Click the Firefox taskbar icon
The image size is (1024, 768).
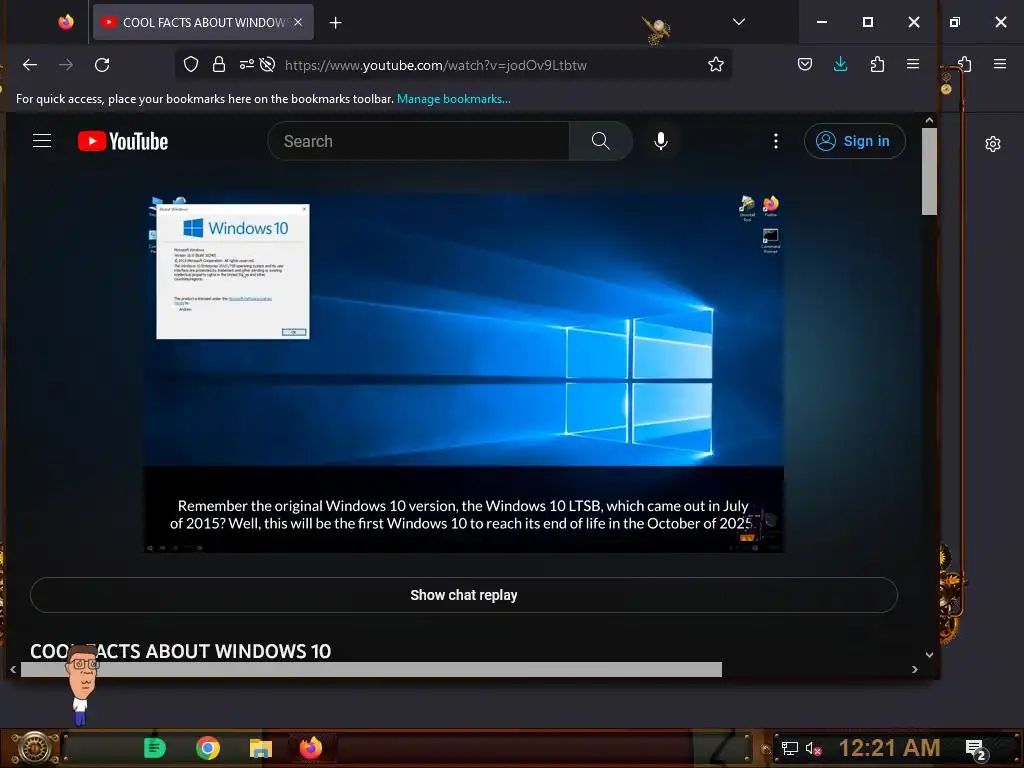[311, 748]
